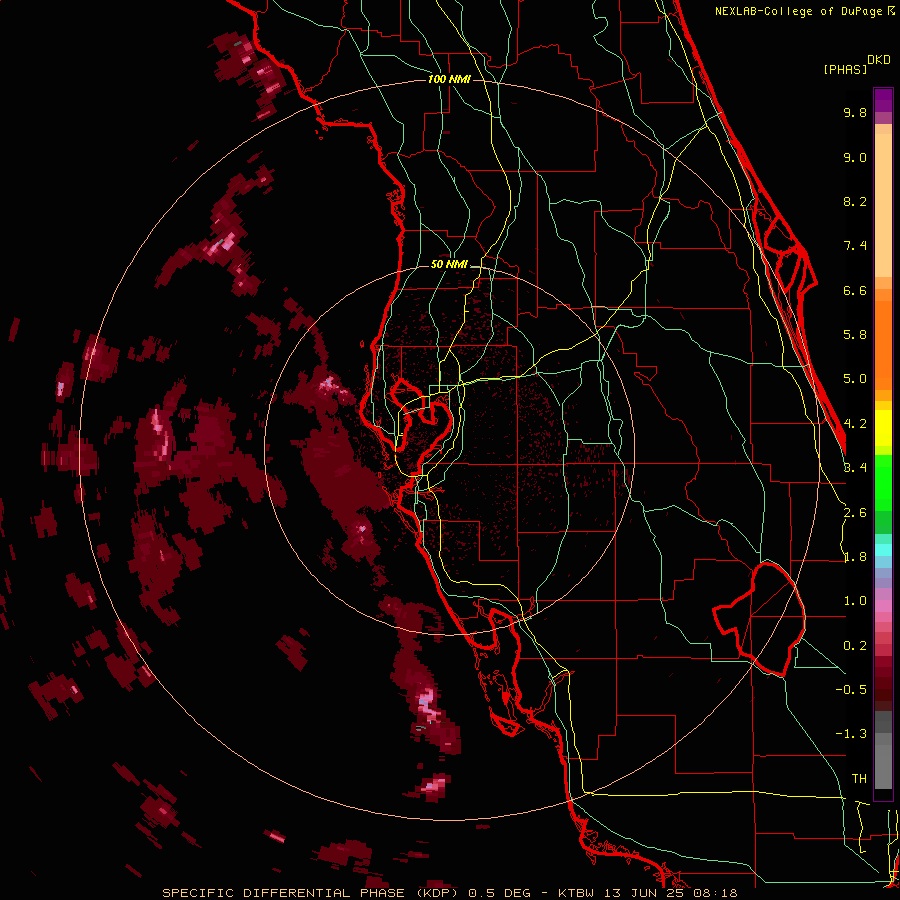The width and height of the screenshot is (900, 900).
Task: Click the 13 JUN 25 date stamp
Action: click(644, 893)
